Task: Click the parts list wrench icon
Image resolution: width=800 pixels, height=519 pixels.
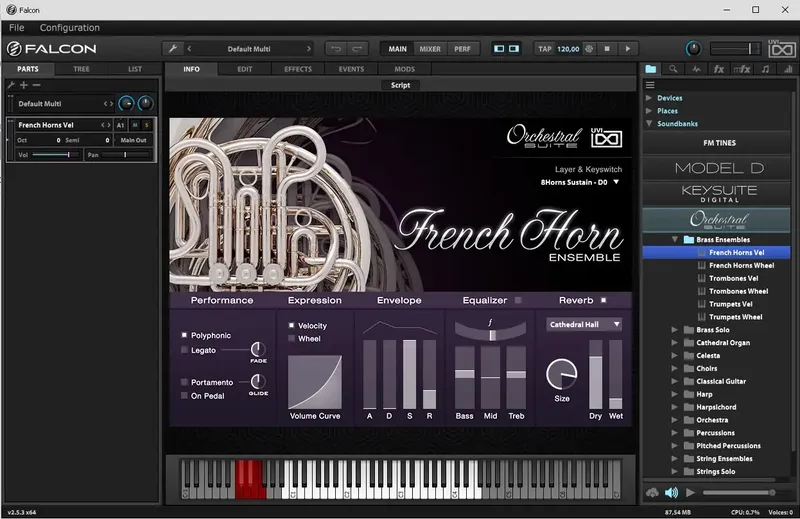Action: click(x=11, y=85)
